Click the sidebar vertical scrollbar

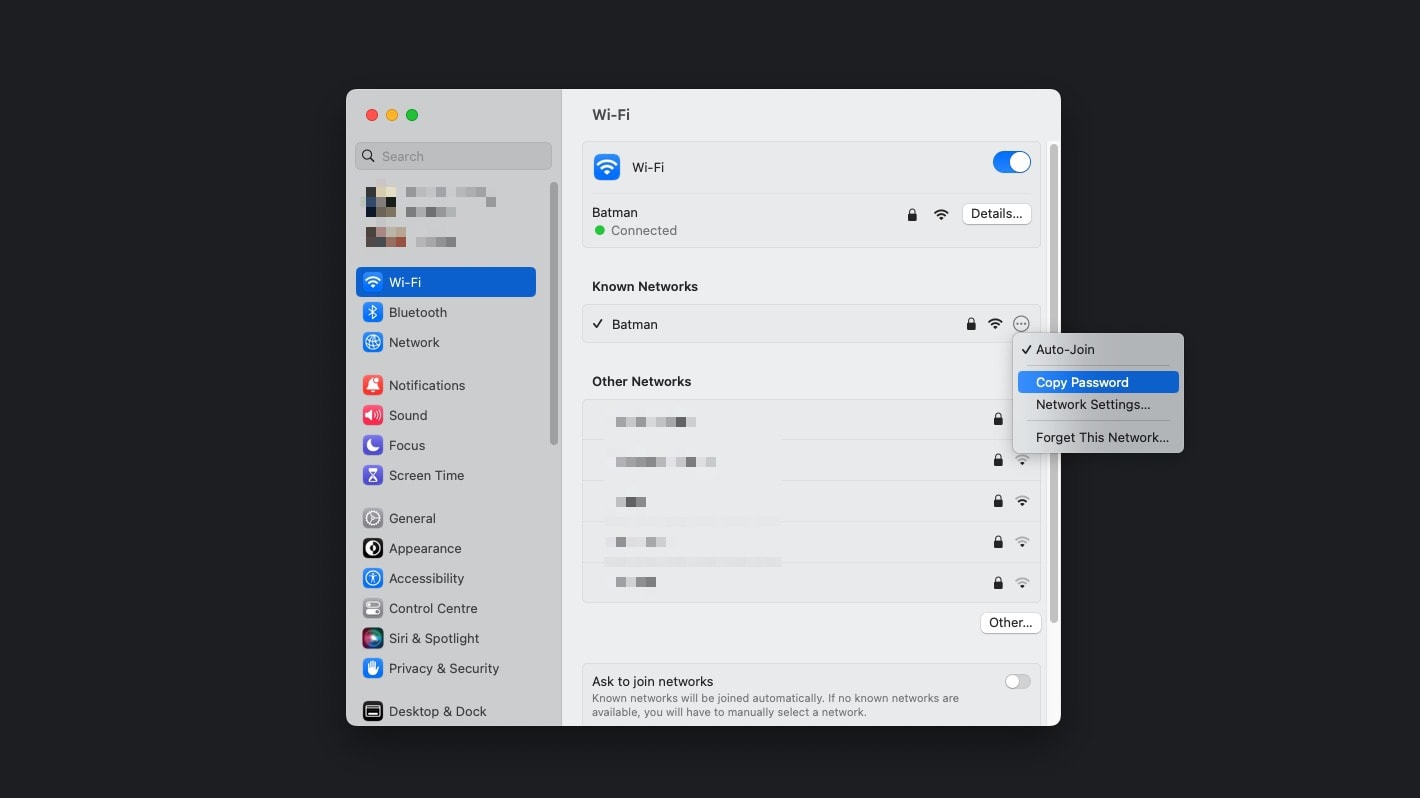coord(554,313)
